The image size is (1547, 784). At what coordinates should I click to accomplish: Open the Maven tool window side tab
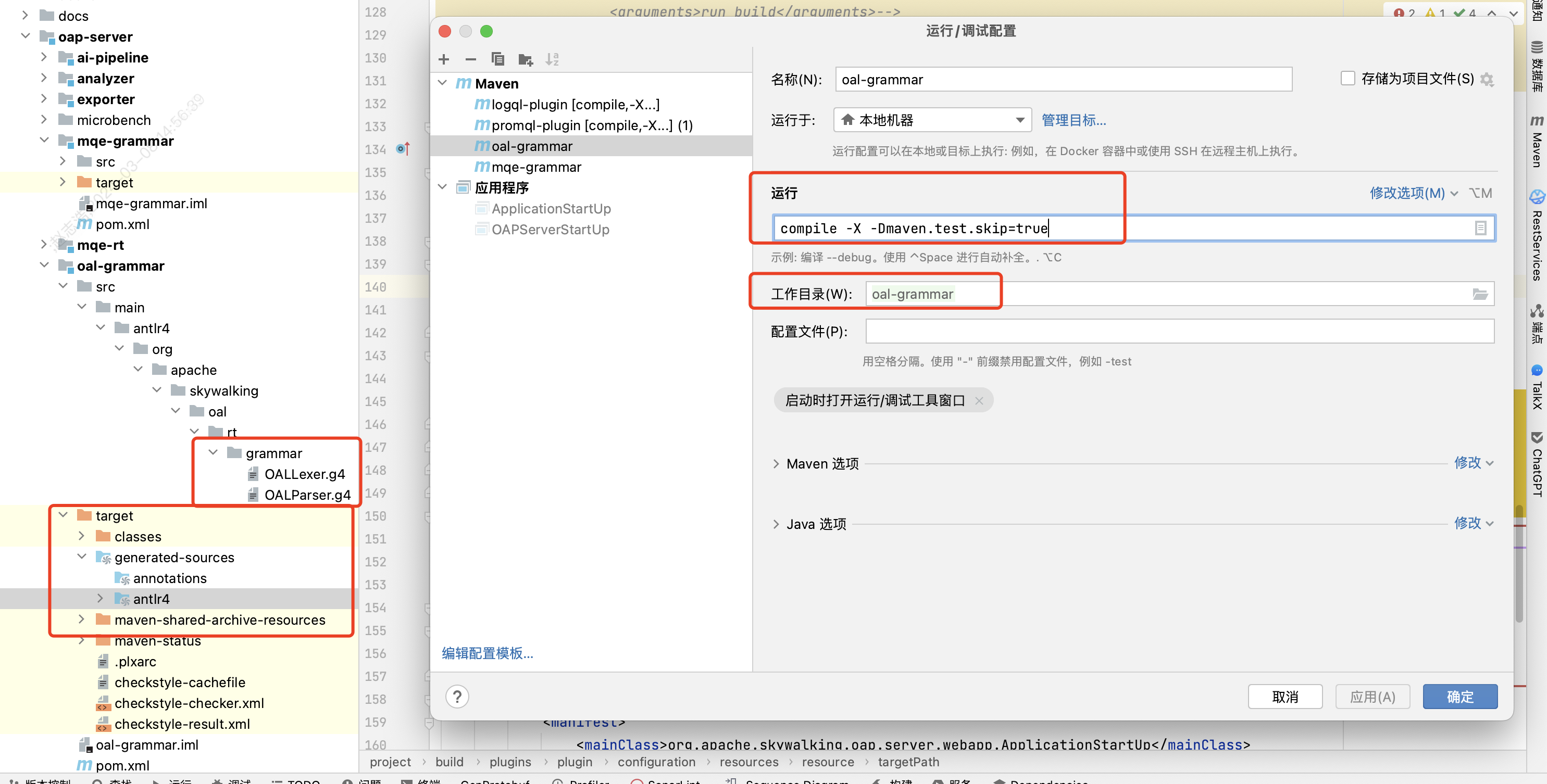coord(1537,141)
